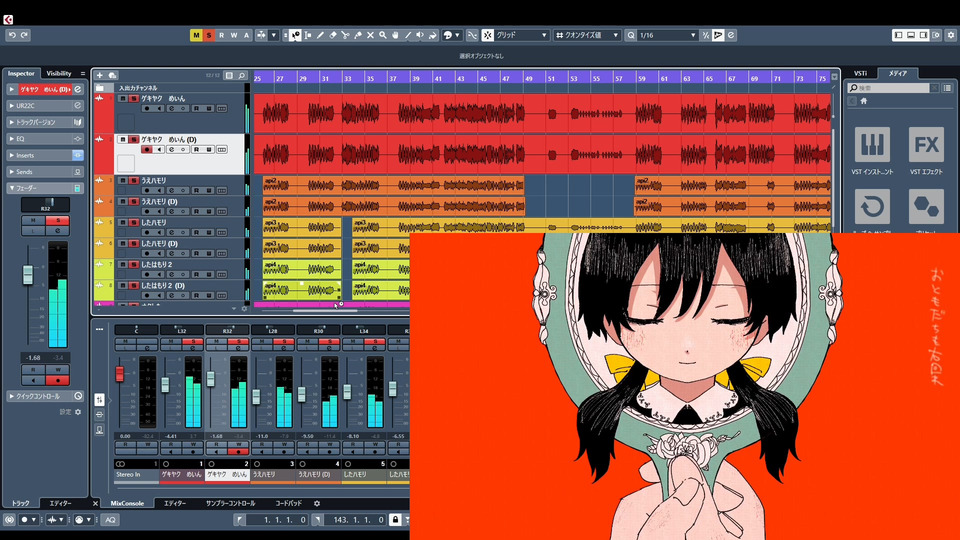Viewport: 960px width, 540px height.
Task: Select the Split (scissors) tool
Action: pyautogui.click(x=345, y=36)
